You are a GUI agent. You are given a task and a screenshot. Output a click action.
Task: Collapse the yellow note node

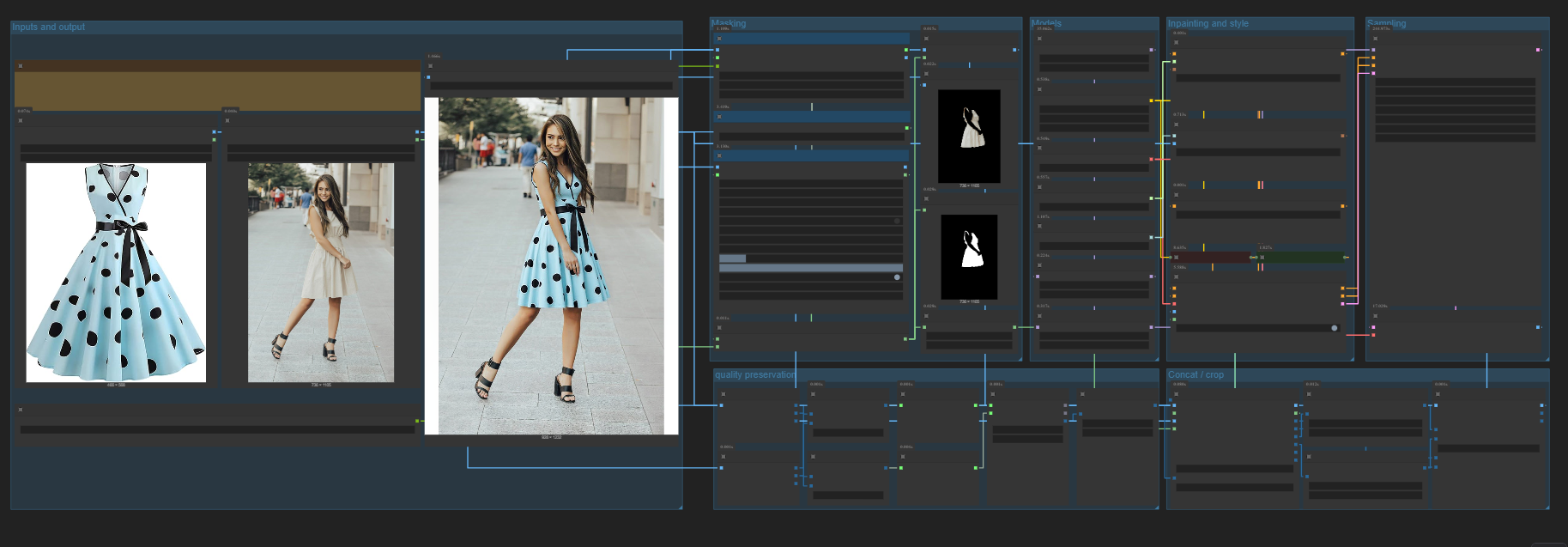tap(21, 65)
